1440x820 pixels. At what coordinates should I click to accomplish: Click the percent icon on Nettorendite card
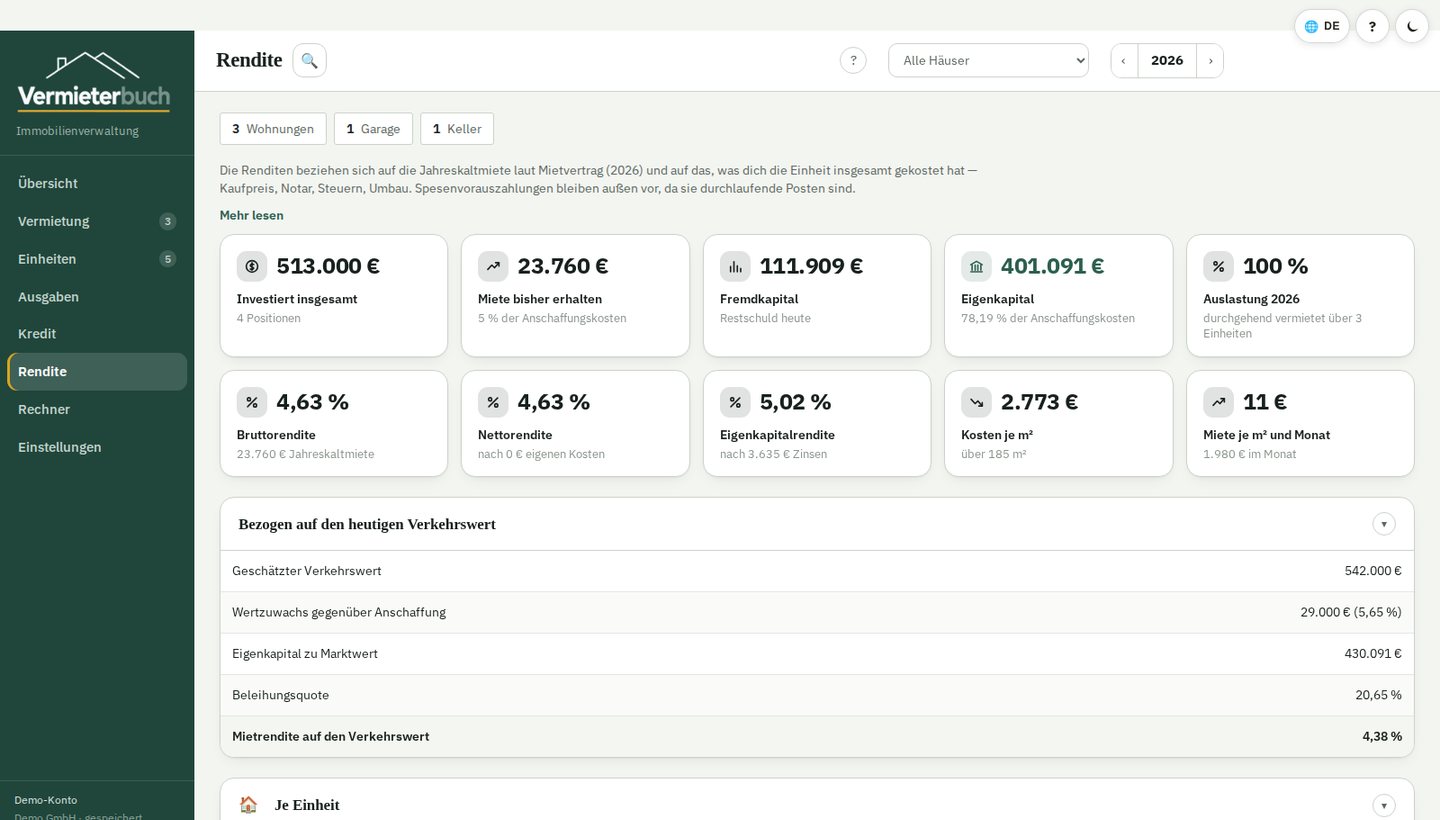point(493,402)
